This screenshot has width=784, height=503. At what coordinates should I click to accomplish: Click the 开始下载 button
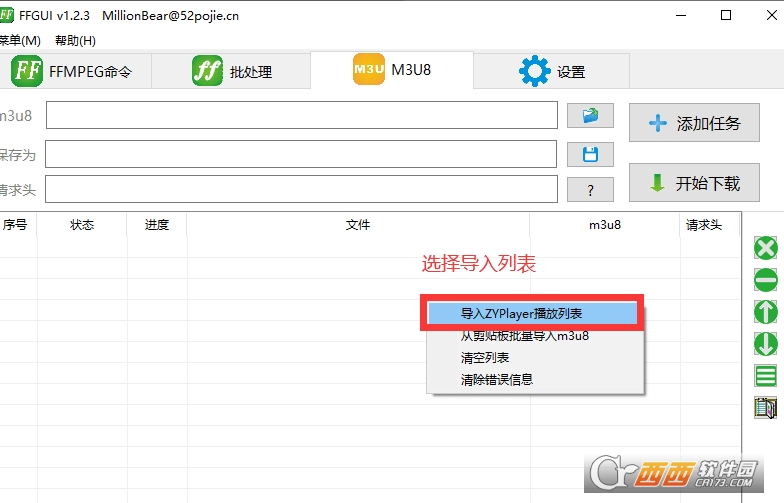click(694, 182)
